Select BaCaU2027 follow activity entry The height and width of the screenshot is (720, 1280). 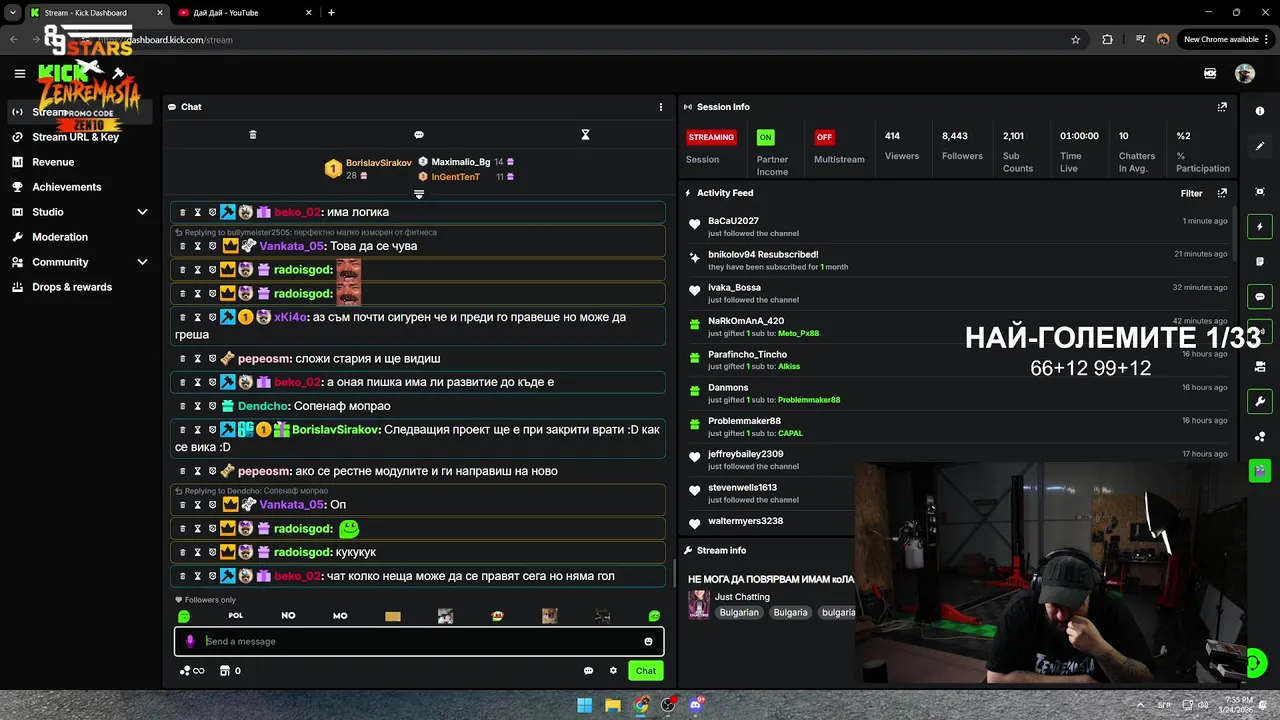tap(958, 226)
